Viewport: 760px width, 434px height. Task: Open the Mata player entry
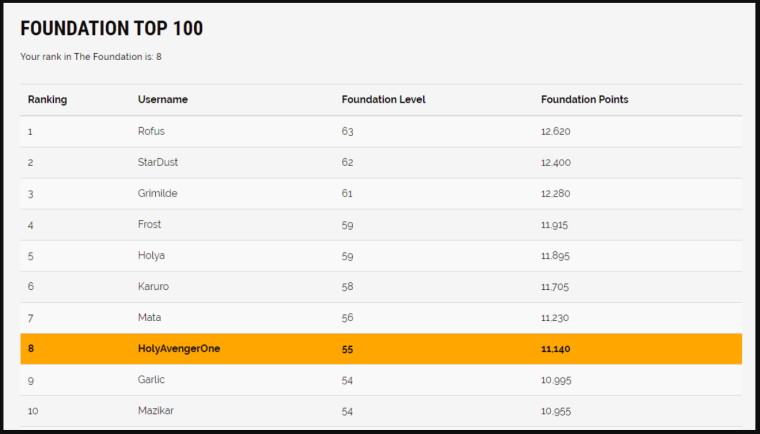click(x=149, y=318)
